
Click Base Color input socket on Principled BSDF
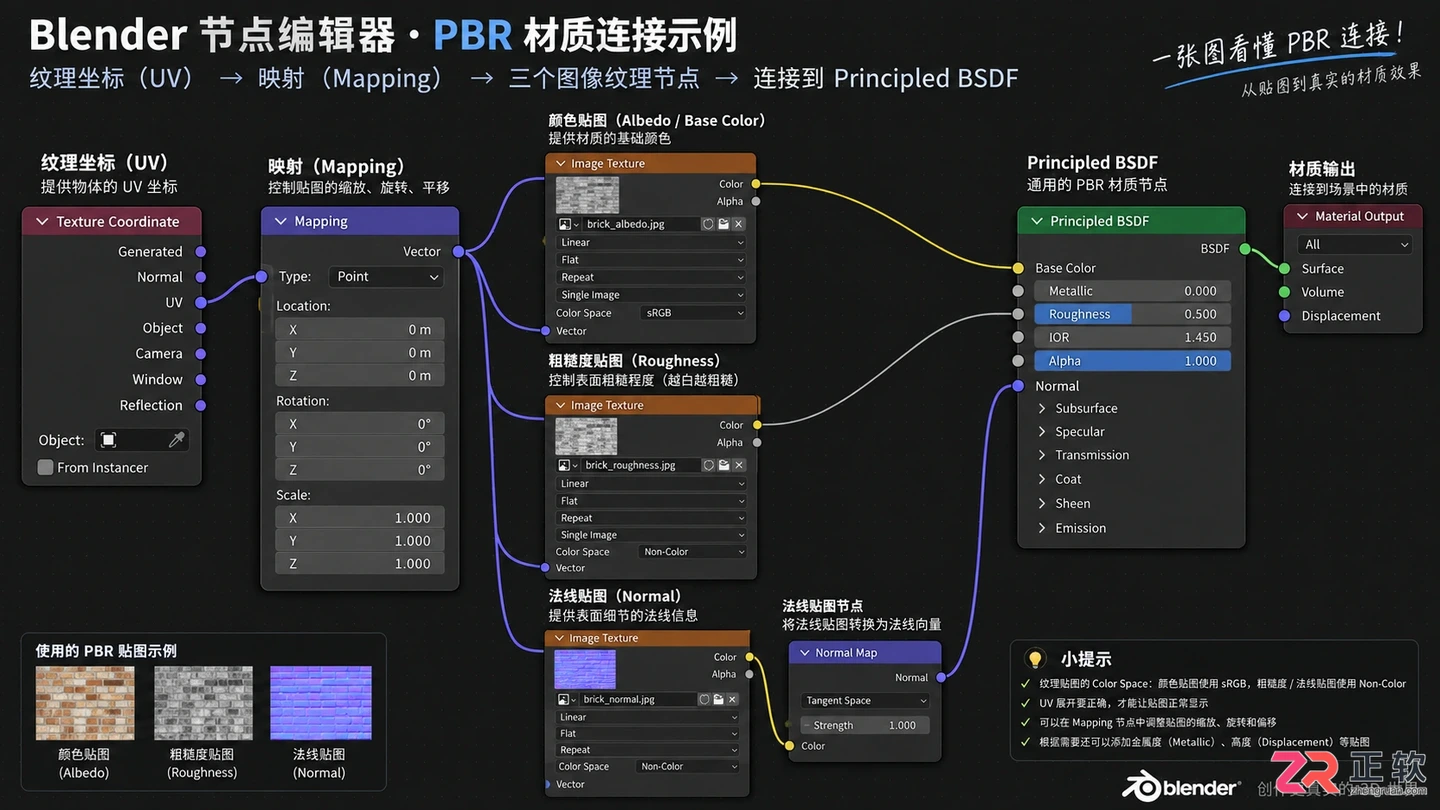(x=1018, y=268)
